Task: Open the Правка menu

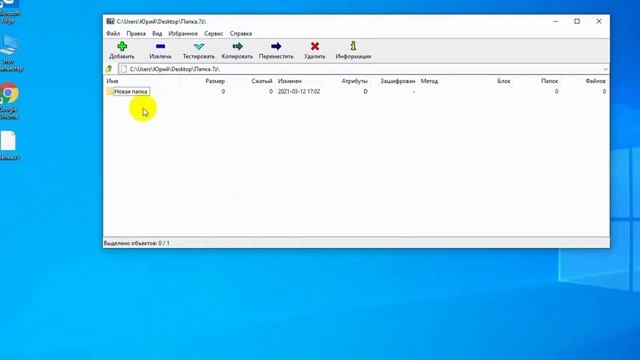Action: coord(136,33)
